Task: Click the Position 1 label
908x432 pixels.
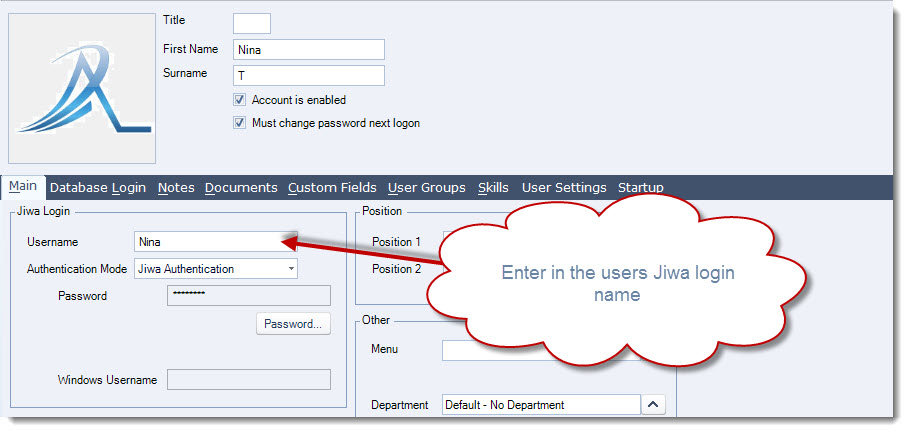Action: click(396, 242)
